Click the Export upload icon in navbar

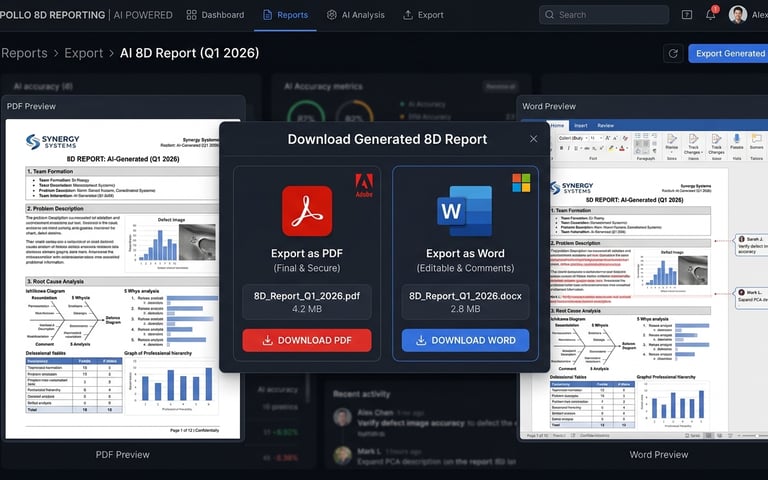[x=408, y=15]
